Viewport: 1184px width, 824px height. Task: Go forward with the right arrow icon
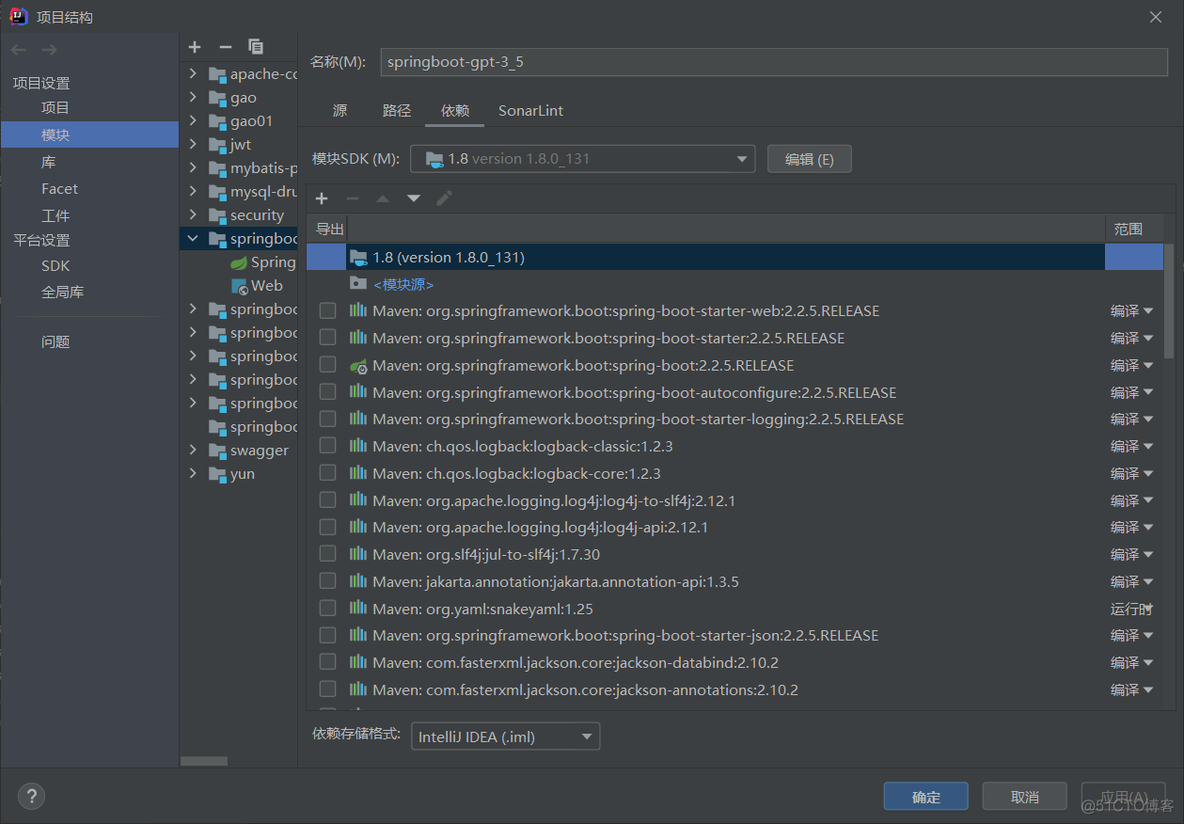point(50,50)
